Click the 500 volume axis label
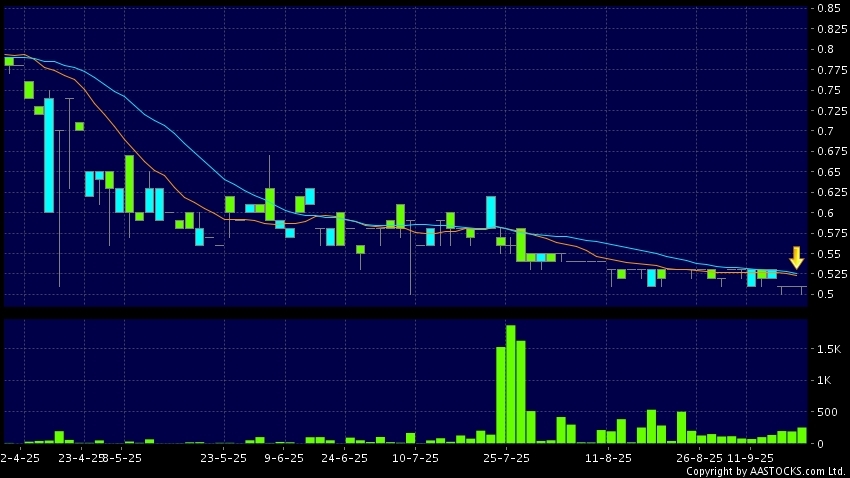Viewport: 850px width, 478px height. (828, 412)
